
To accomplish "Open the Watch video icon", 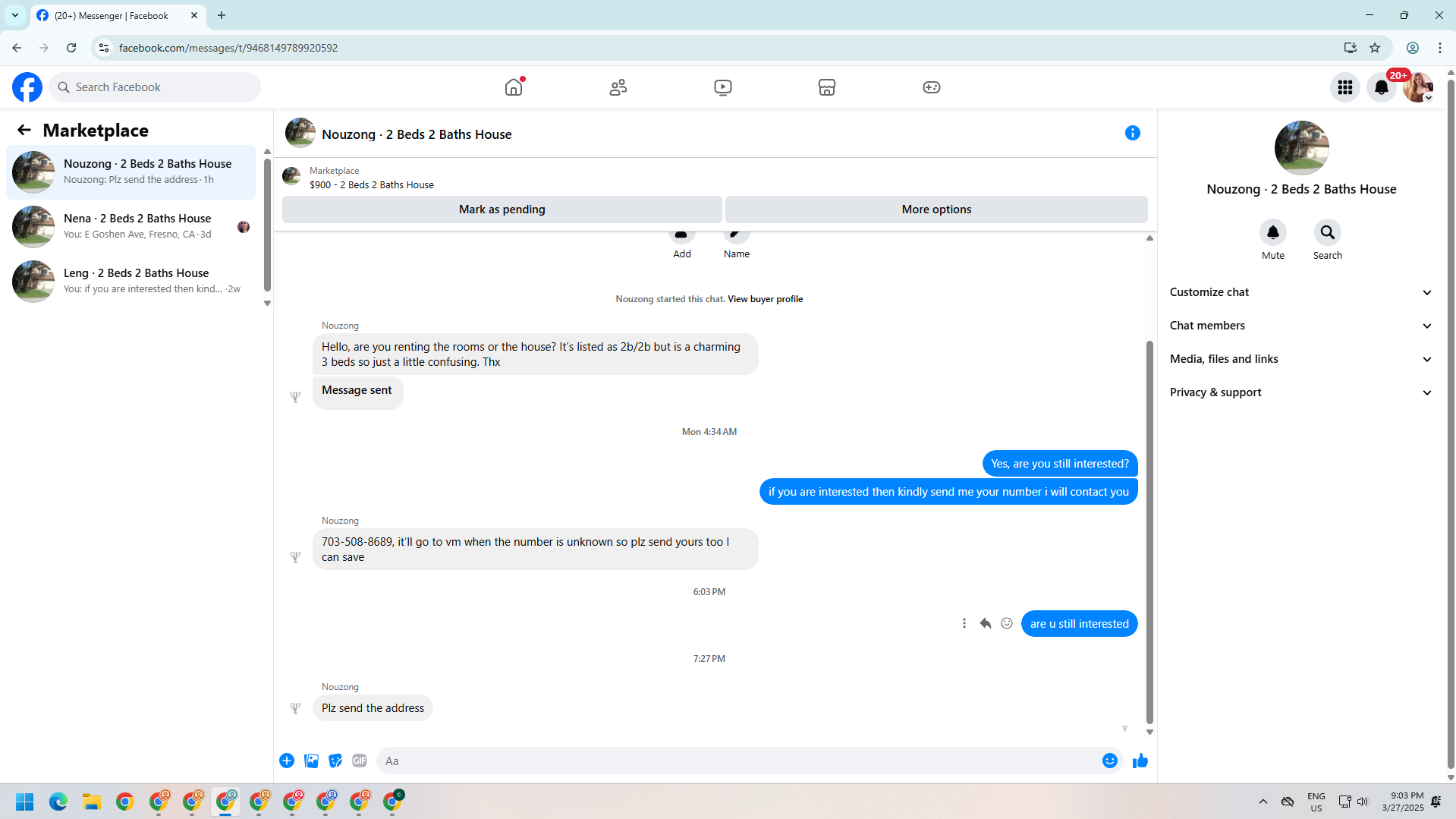I will pyautogui.click(x=723, y=87).
